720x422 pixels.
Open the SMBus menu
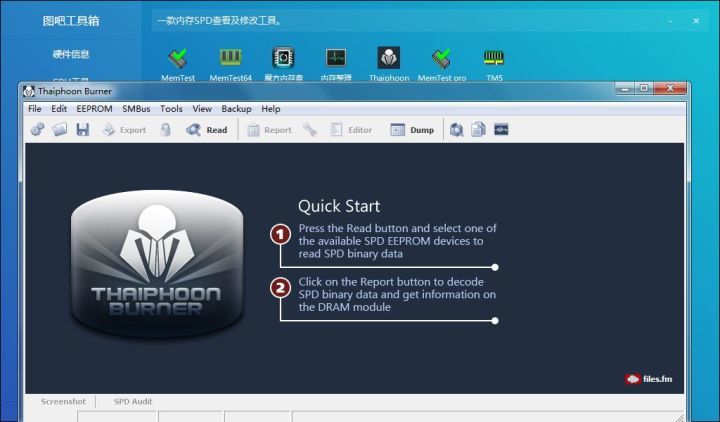[x=136, y=109]
